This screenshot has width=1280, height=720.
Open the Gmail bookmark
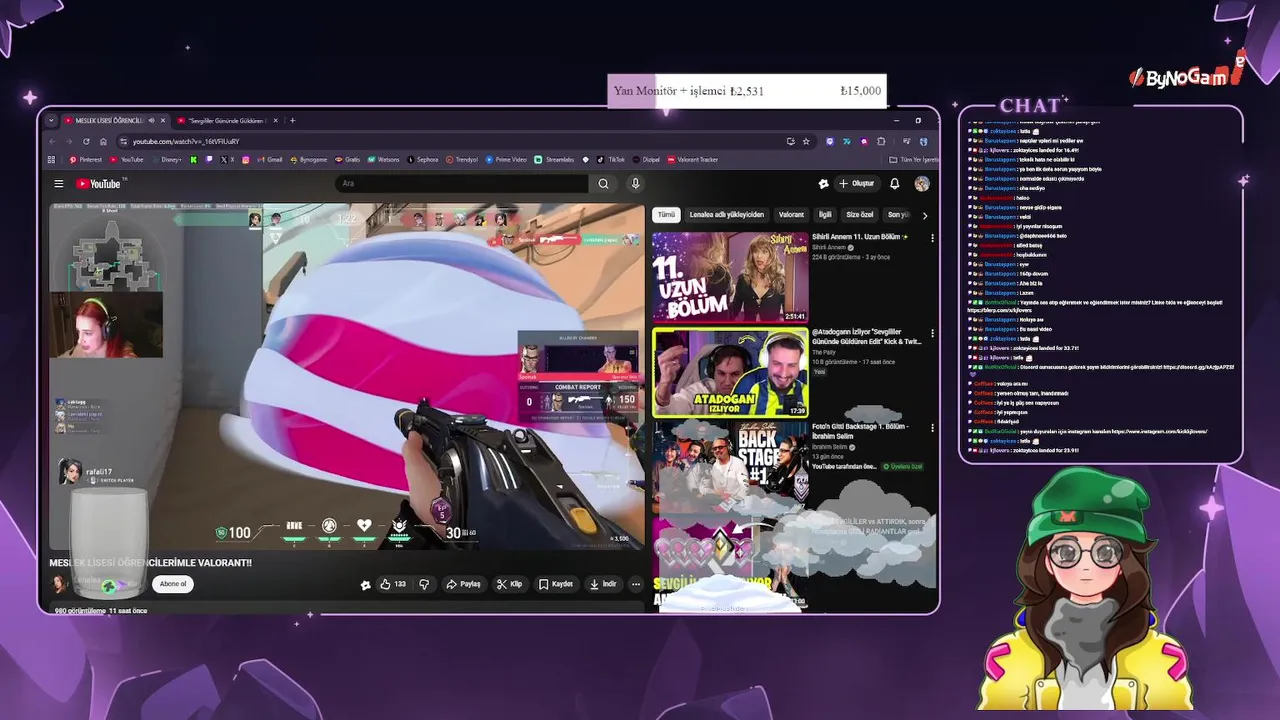268,160
